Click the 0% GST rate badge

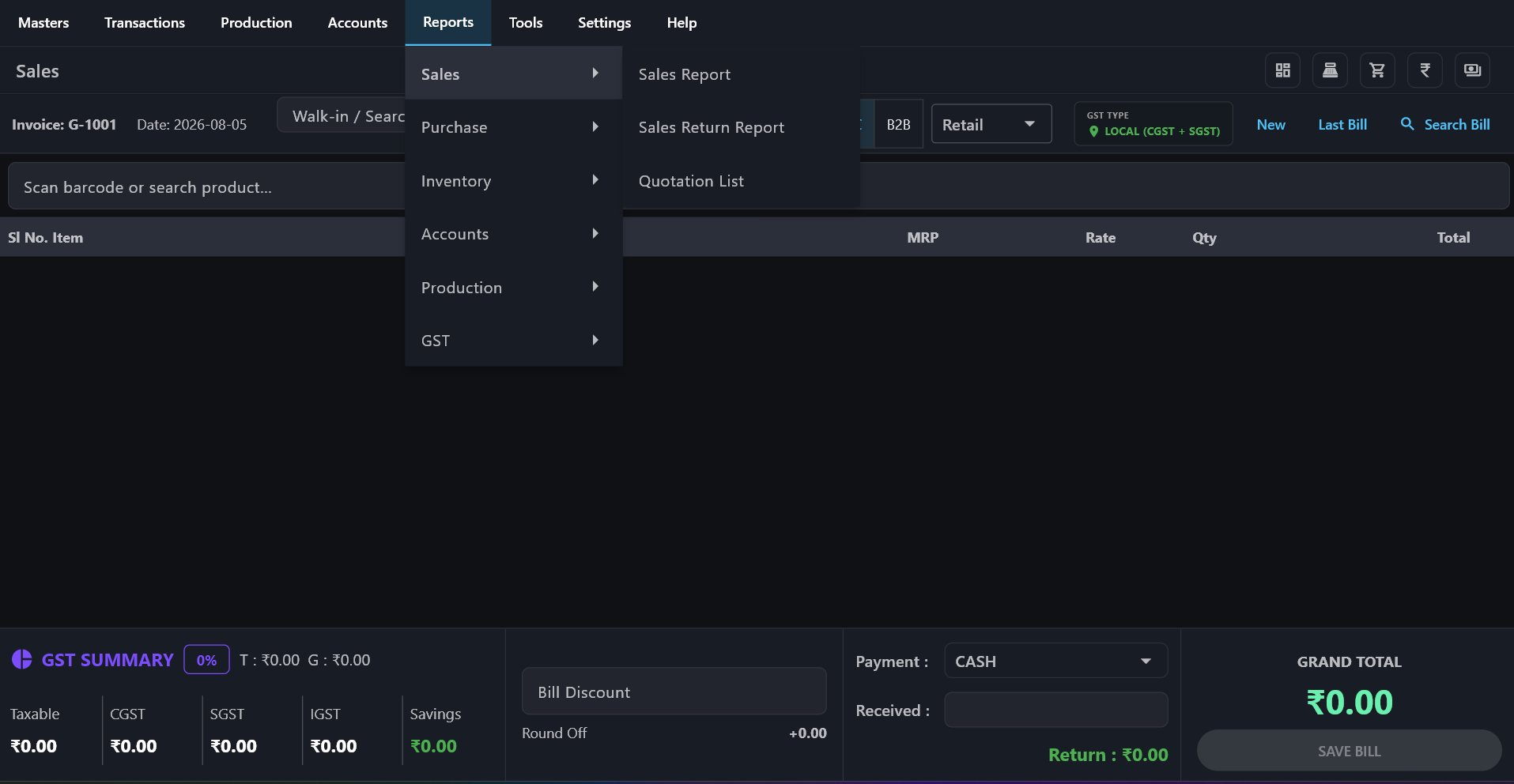[206, 659]
